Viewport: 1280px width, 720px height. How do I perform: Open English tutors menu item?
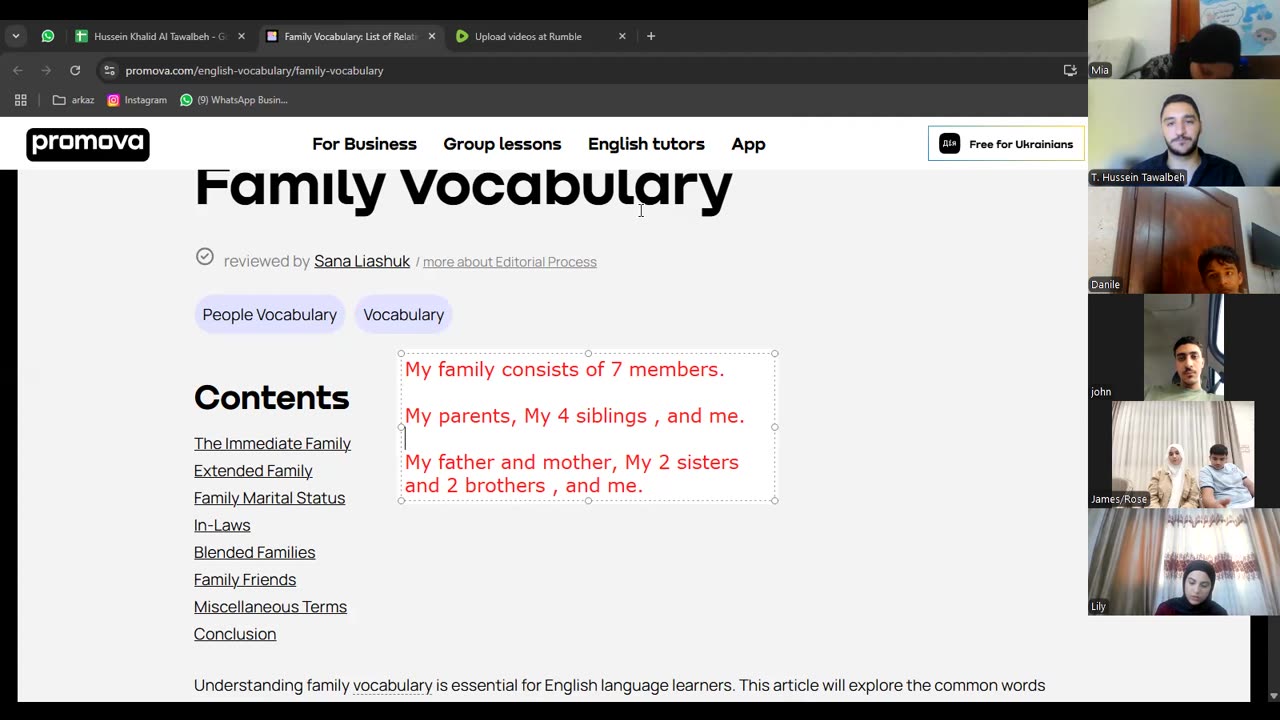646,144
